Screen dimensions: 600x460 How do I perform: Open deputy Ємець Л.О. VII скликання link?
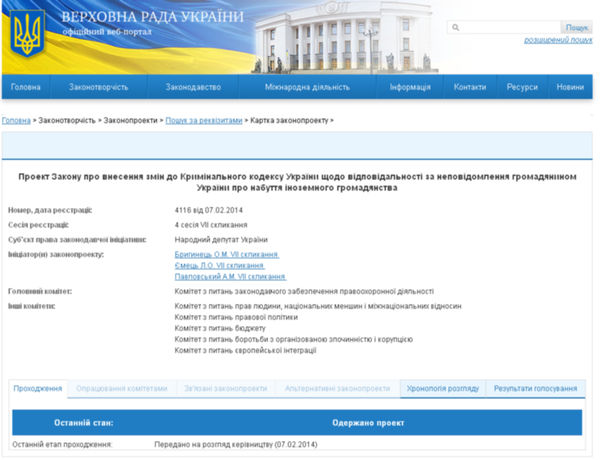220,266
